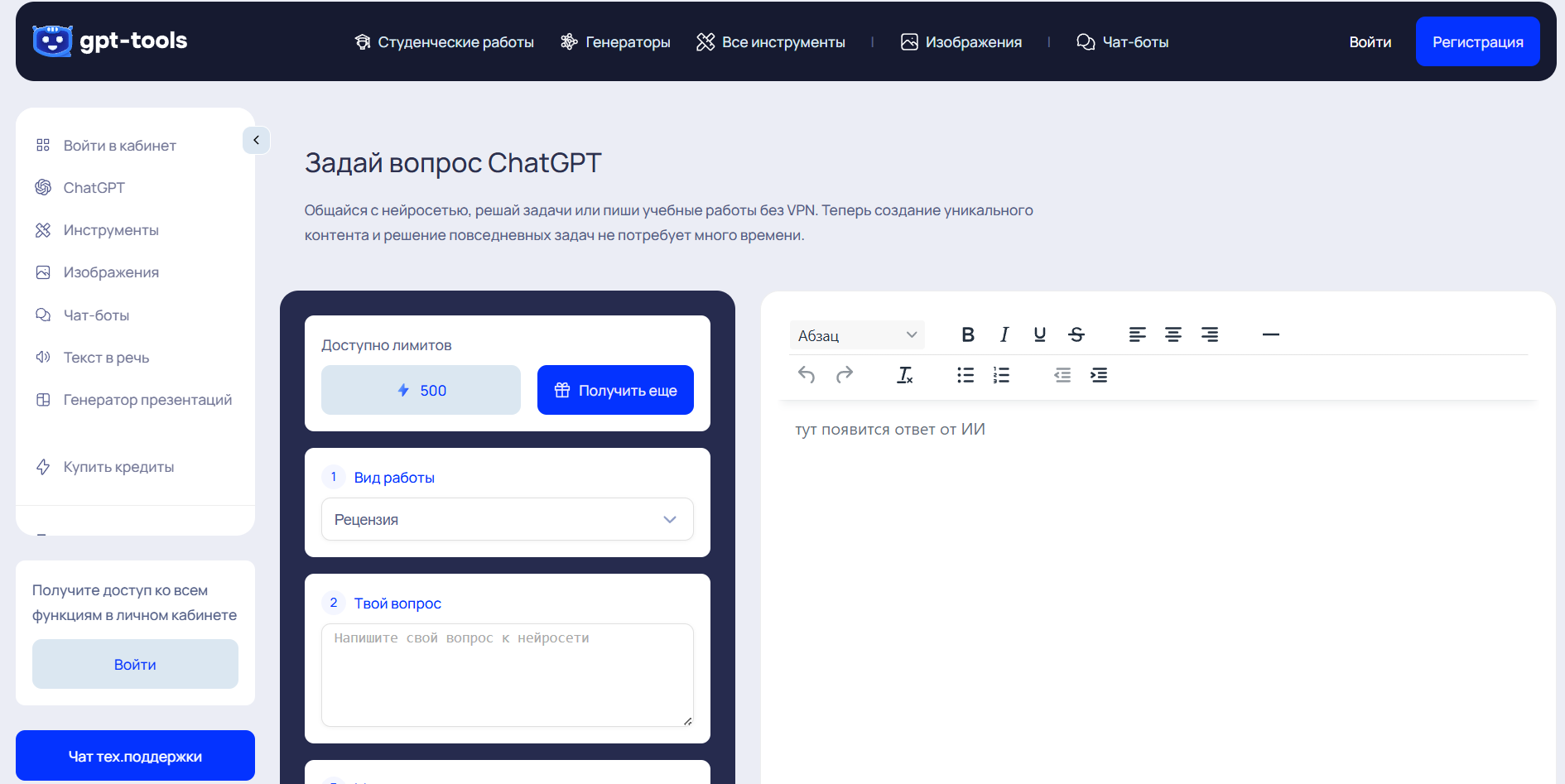Collapse the left sidebar with the arrow
Image resolution: width=1565 pixels, height=784 pixels.
coord(256,140)
